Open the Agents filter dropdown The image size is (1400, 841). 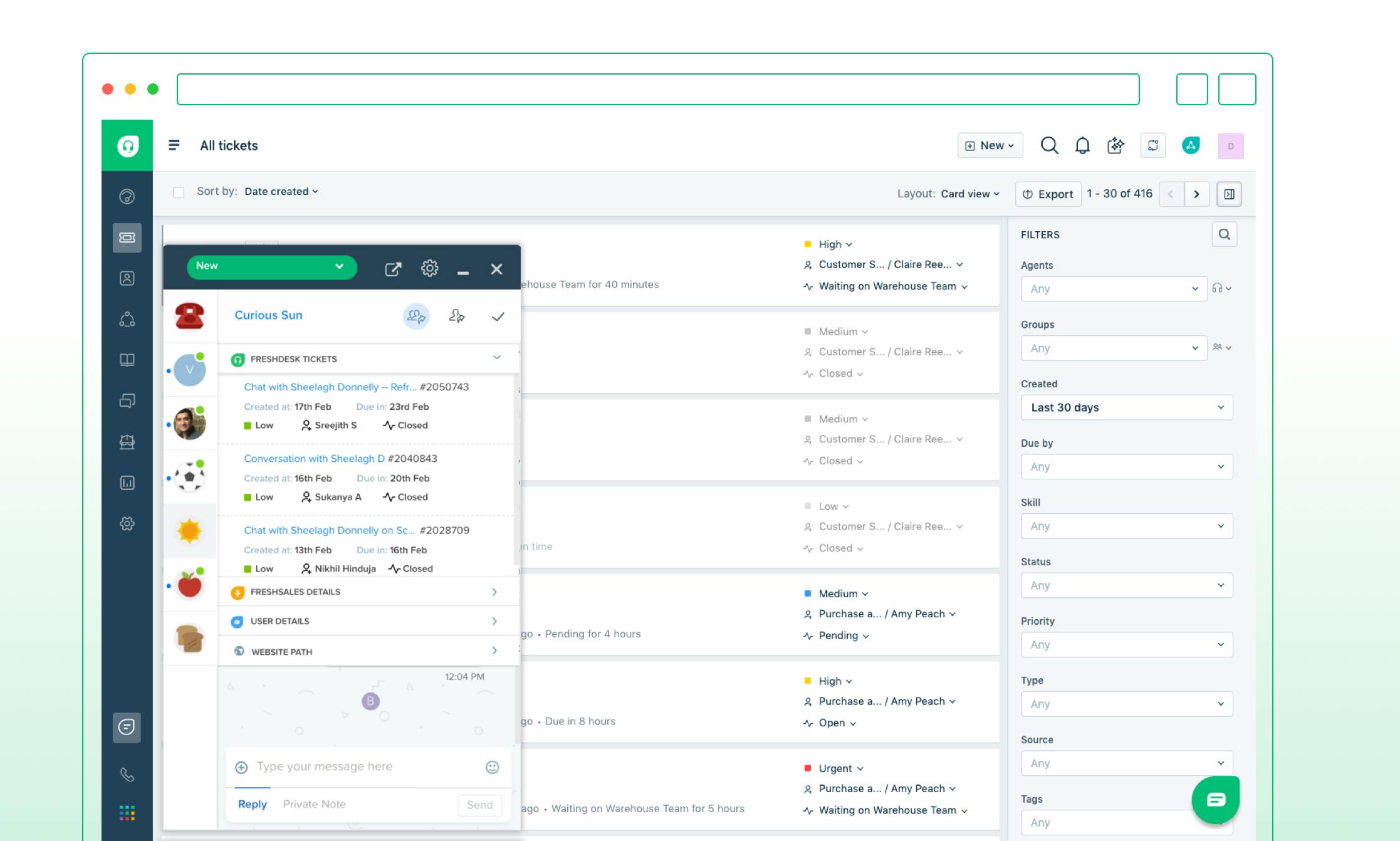(x=1114, y=289)
